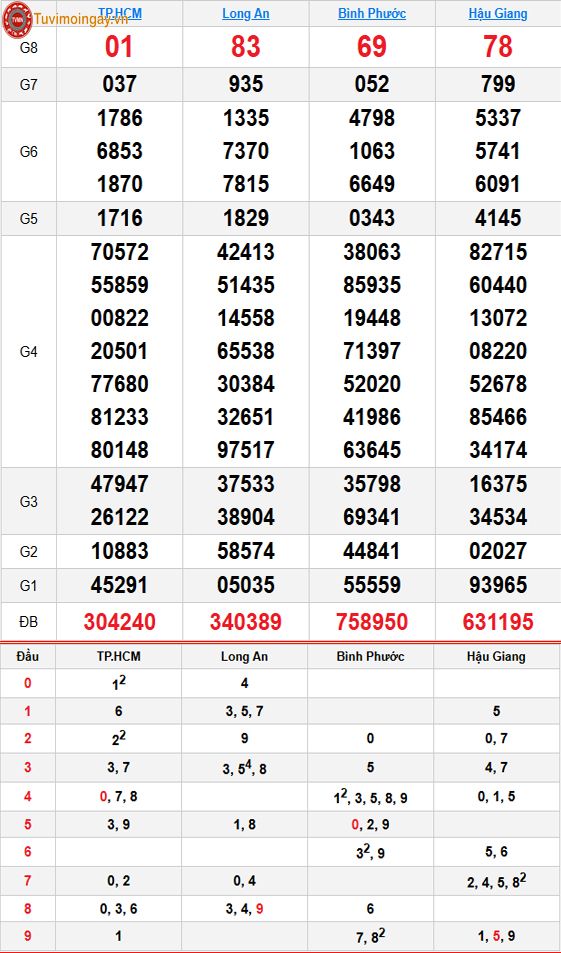Select G4 number 97517

246,450
